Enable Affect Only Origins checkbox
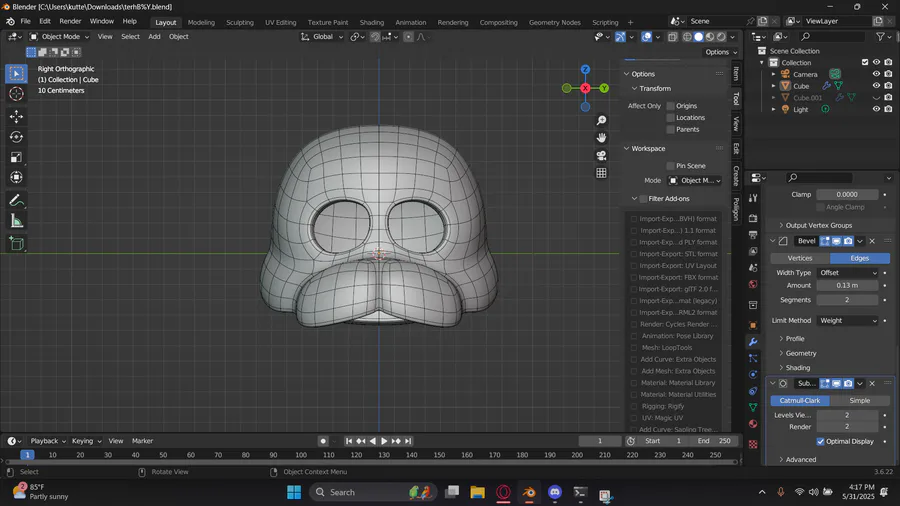The image size is (900, 506). 670,106
